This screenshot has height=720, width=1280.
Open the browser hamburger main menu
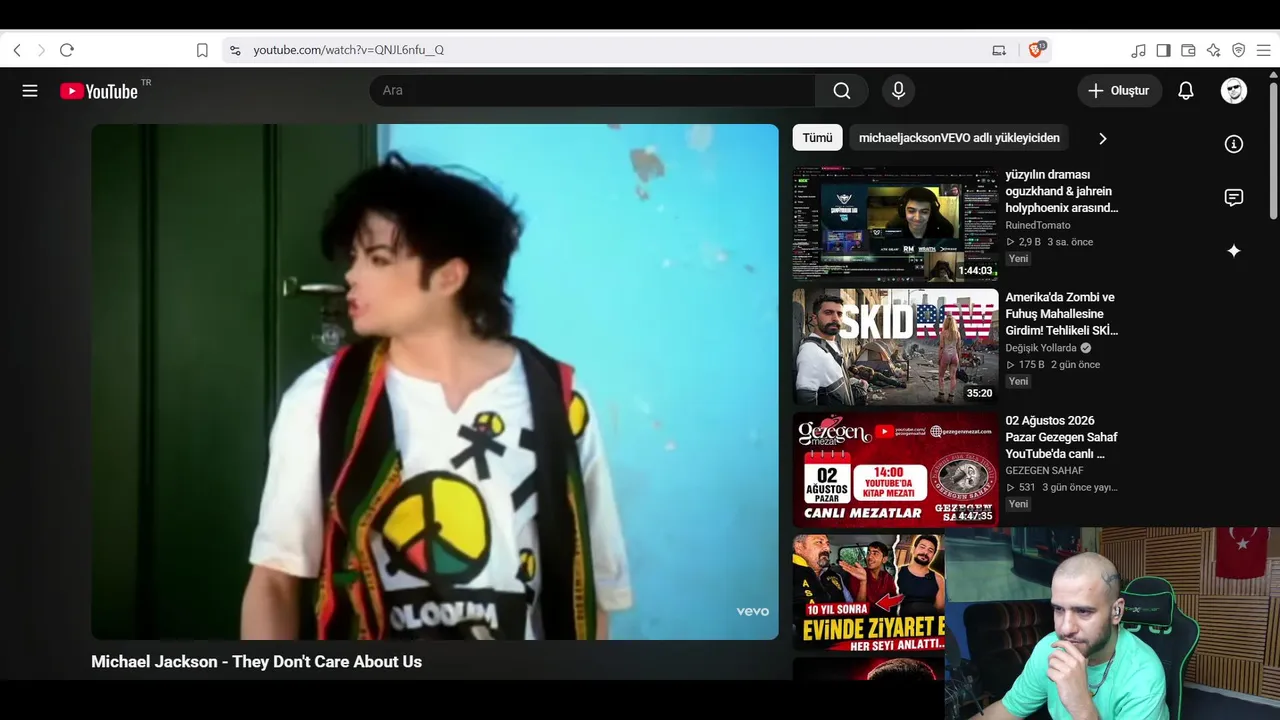point(1263,50)
